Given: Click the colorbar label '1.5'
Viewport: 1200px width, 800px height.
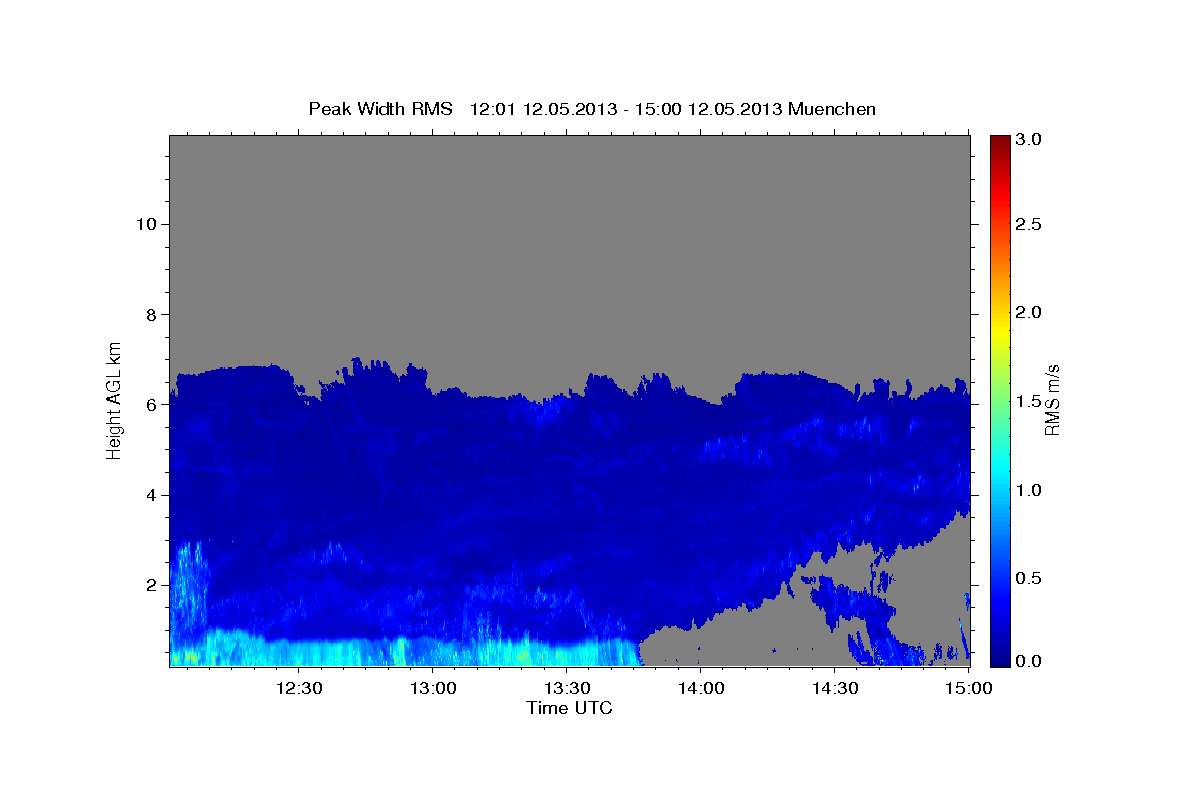Looking at the screenshot, I should pos(1029,401).
